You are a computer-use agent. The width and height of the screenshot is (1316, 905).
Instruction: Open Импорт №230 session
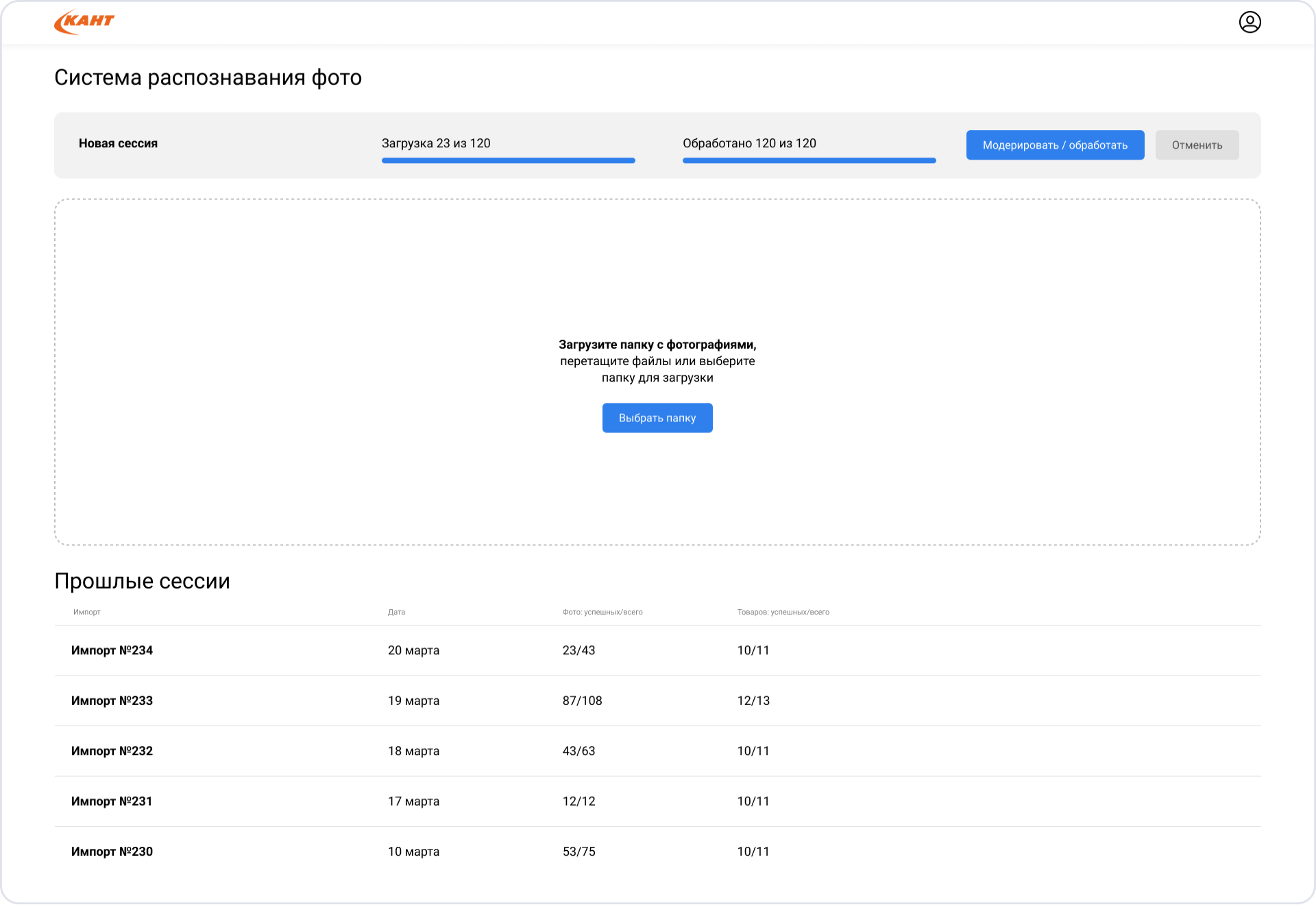click(112, 852)
